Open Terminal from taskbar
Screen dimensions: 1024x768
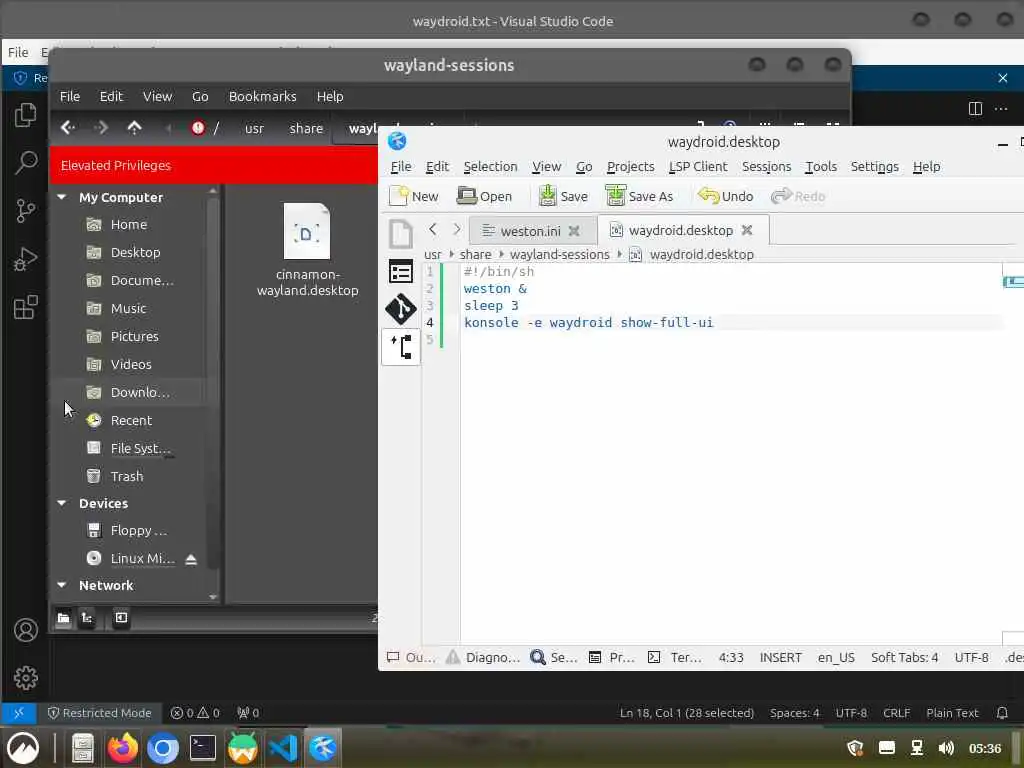point(202,747)
